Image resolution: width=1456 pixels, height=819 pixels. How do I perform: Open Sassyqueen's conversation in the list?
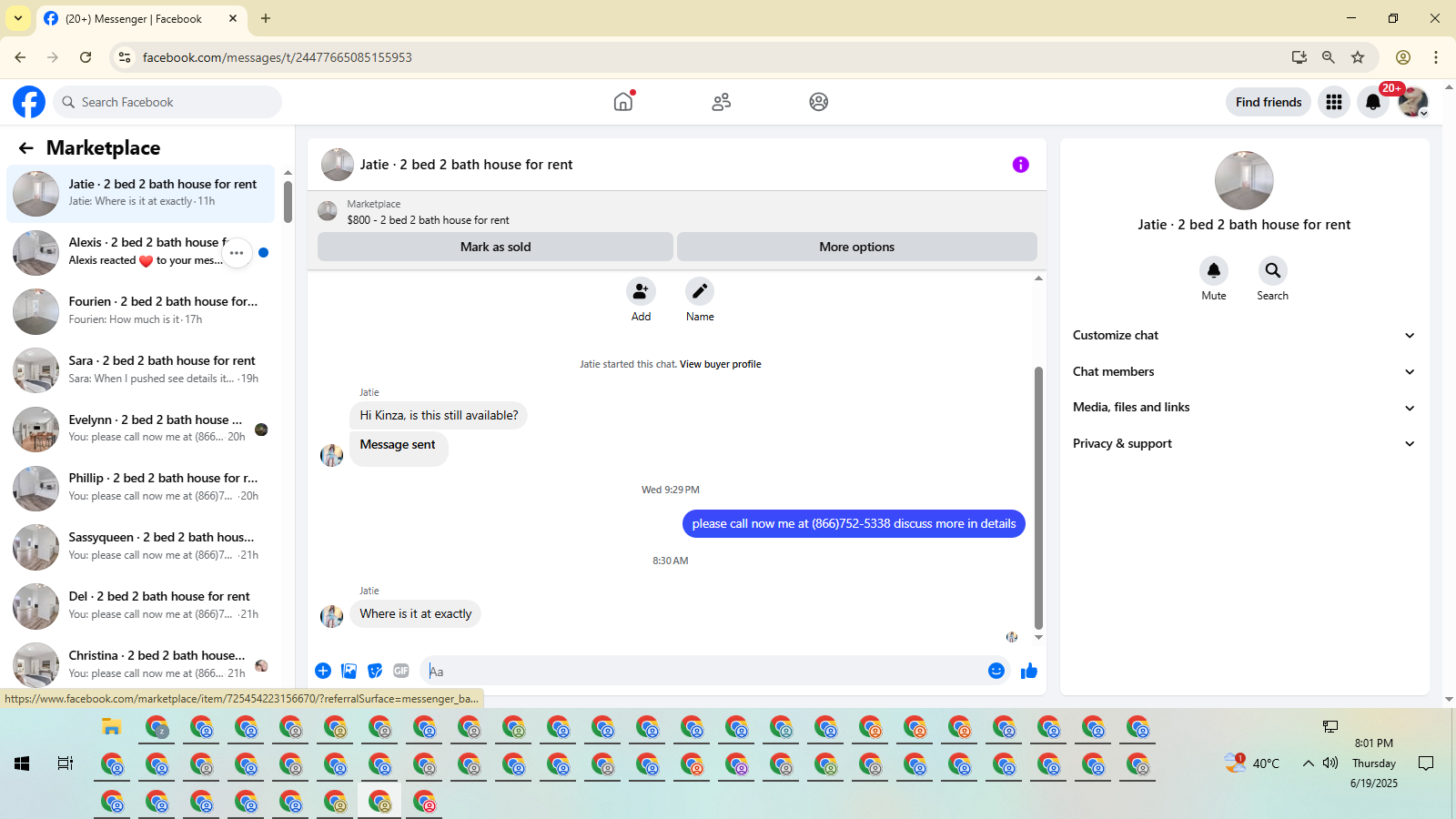(141, 547)
